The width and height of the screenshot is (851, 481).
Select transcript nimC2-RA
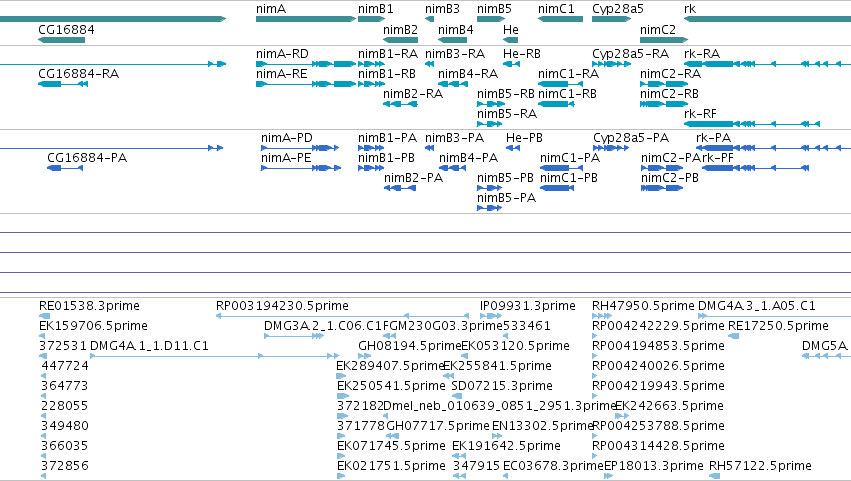pos(664,84)
